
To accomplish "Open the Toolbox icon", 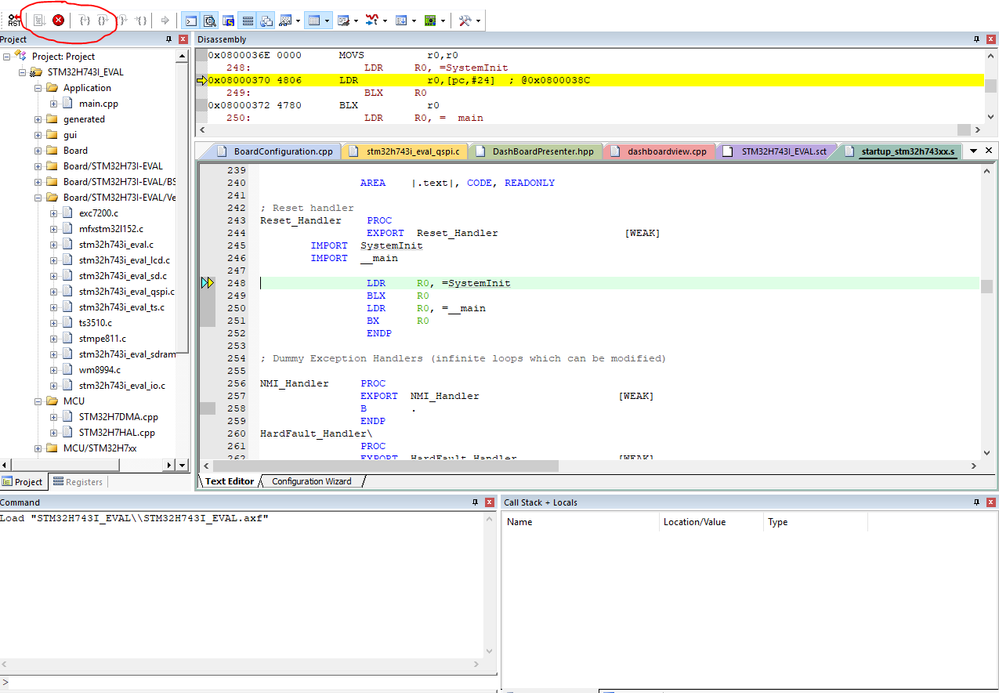I will coord(465,20).
